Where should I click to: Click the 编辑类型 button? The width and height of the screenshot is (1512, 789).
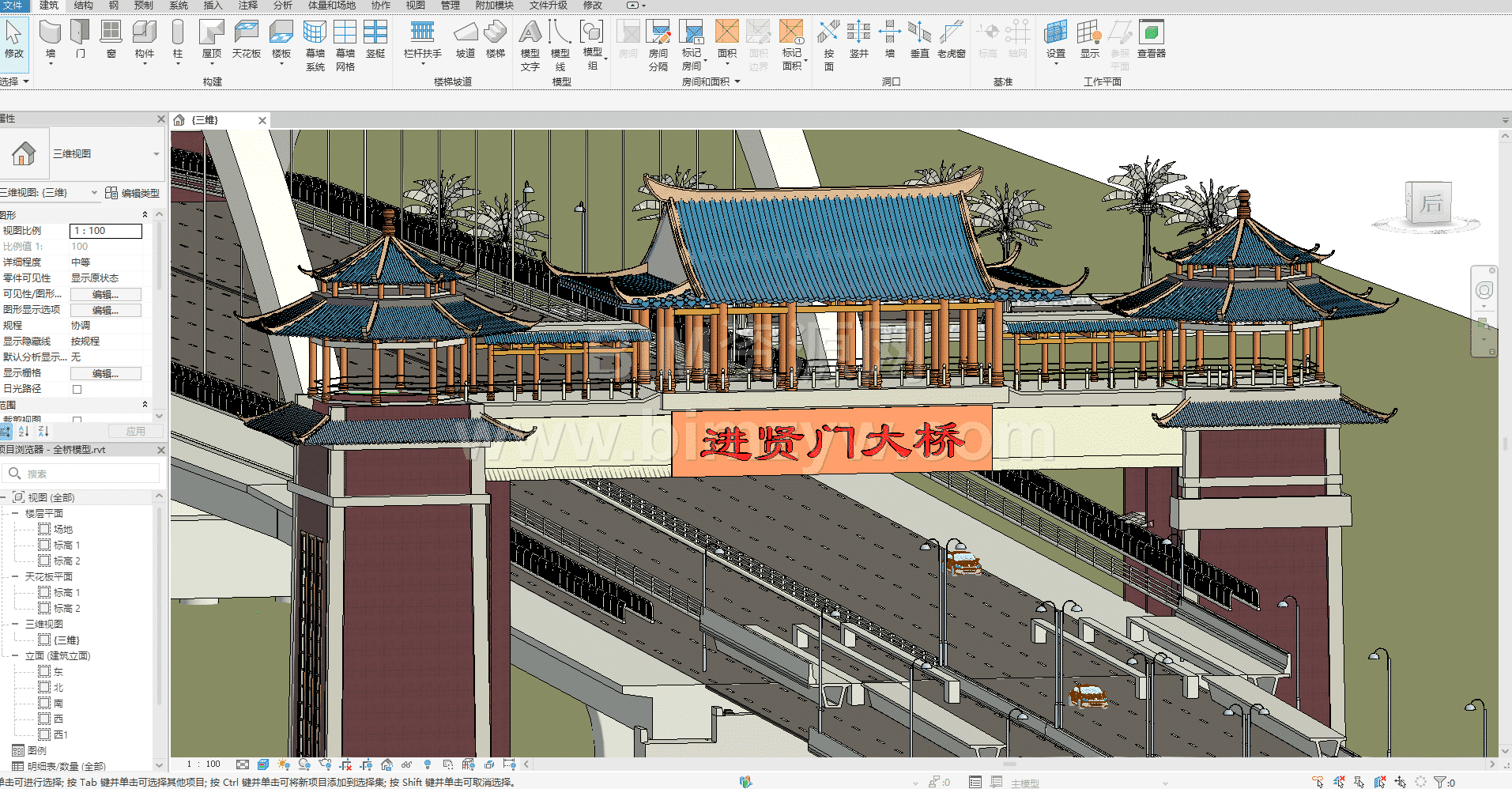[133, 193]
